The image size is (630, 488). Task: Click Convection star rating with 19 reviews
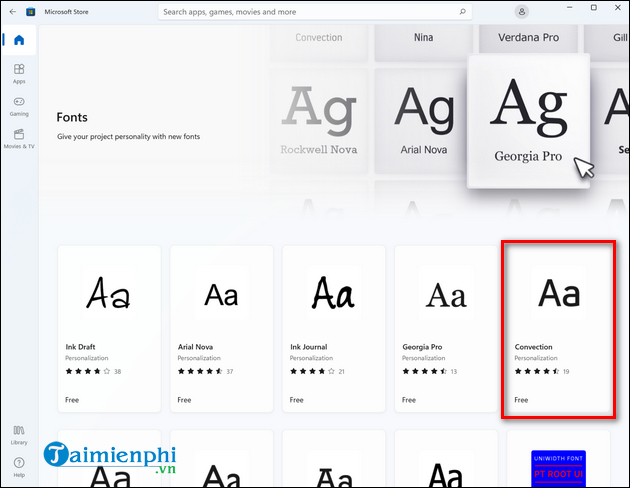tap(542, 371)
